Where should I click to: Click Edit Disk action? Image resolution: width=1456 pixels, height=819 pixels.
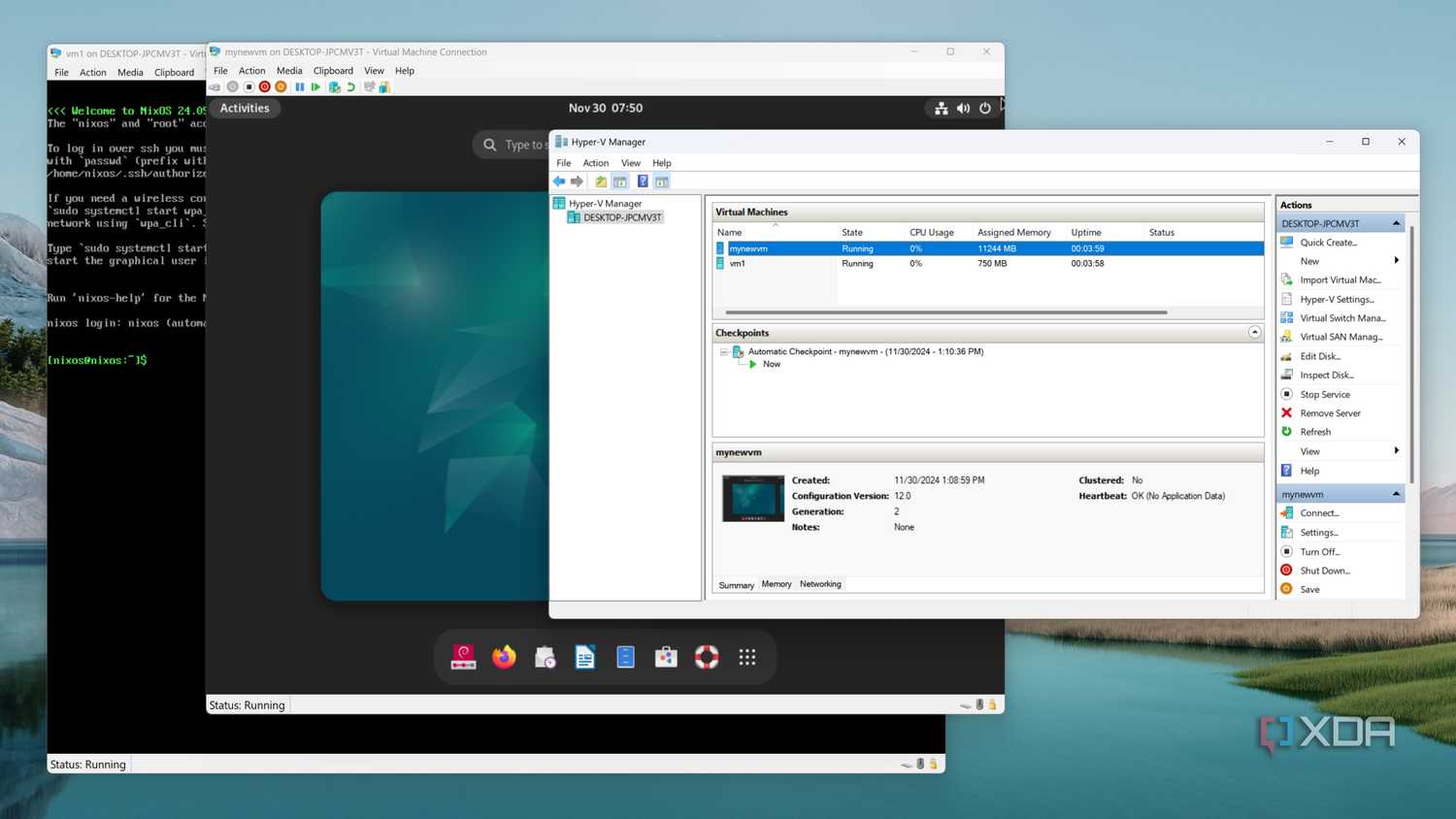pos(1320,356)
